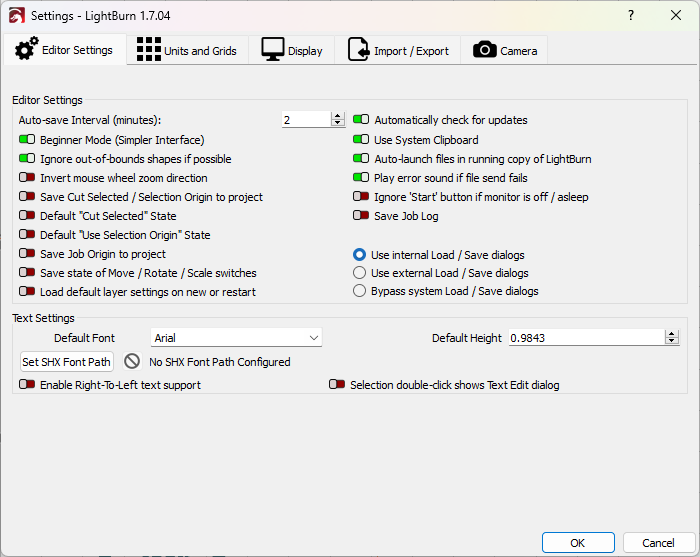Toggle Play error sound if file send fails
Screen dimensions: 700x557
[x=361, y=178]
